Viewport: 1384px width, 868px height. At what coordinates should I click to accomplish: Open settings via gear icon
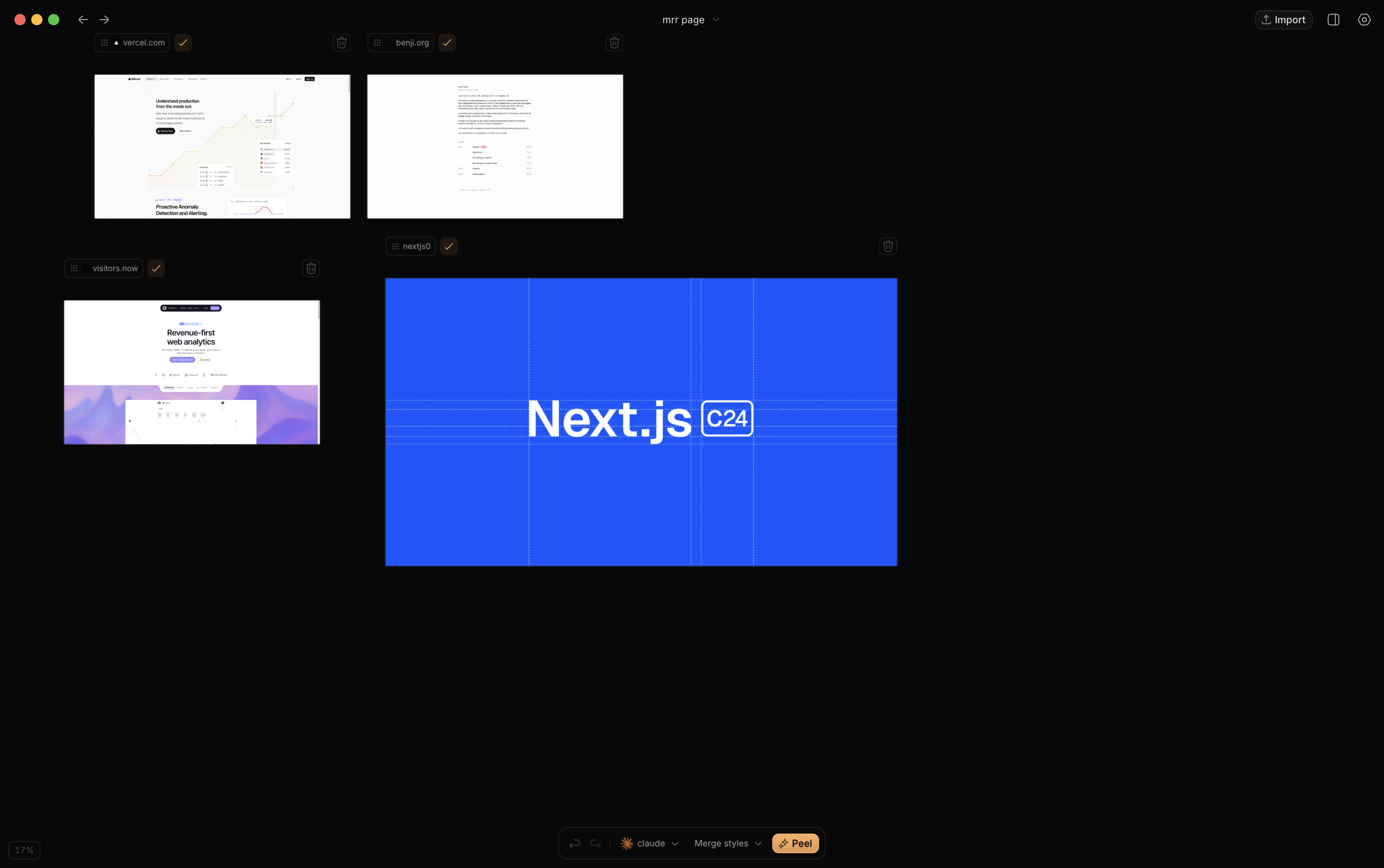click(x=1364, y=20)
